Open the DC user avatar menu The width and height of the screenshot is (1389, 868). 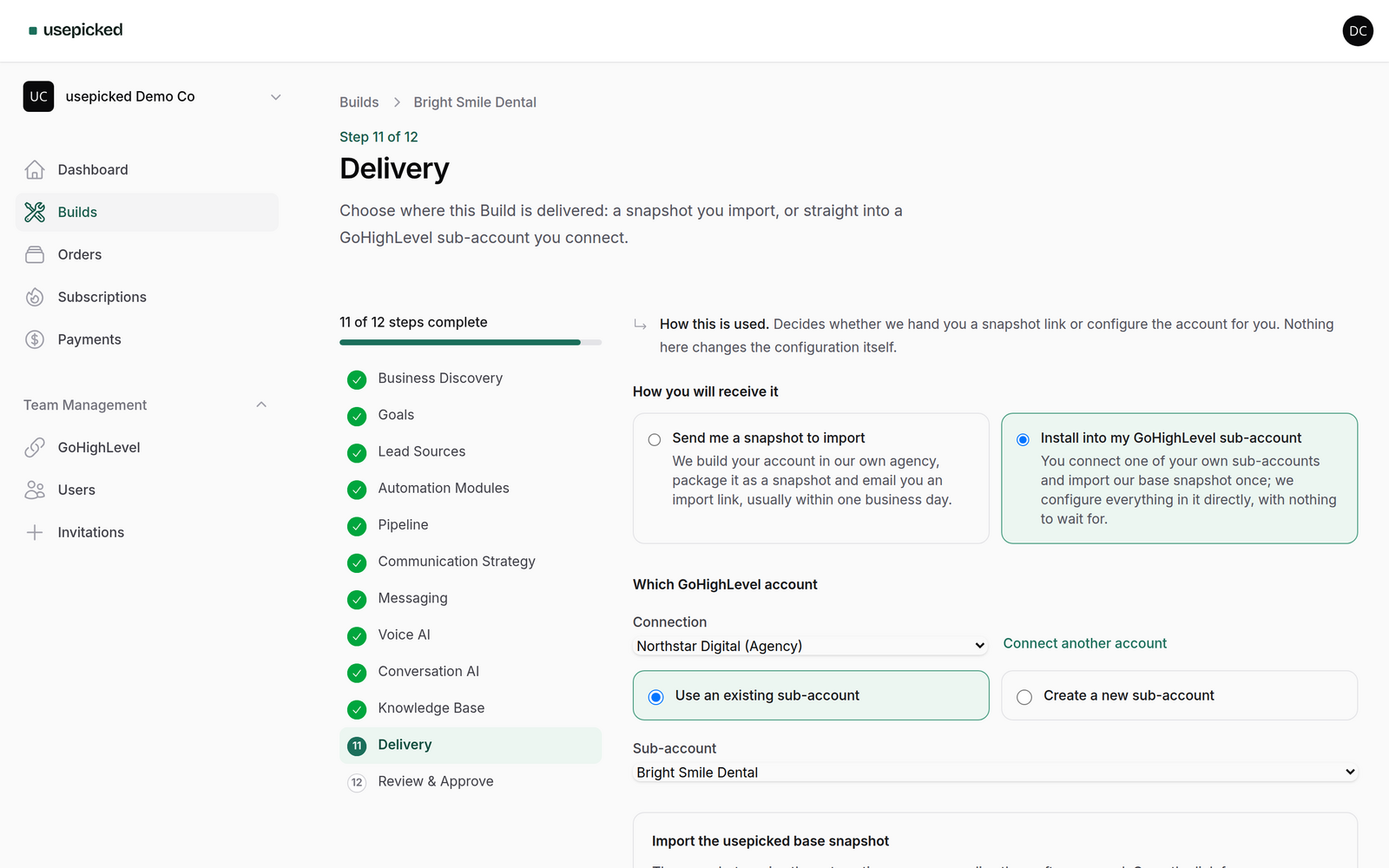click(x=1358, y=30)
